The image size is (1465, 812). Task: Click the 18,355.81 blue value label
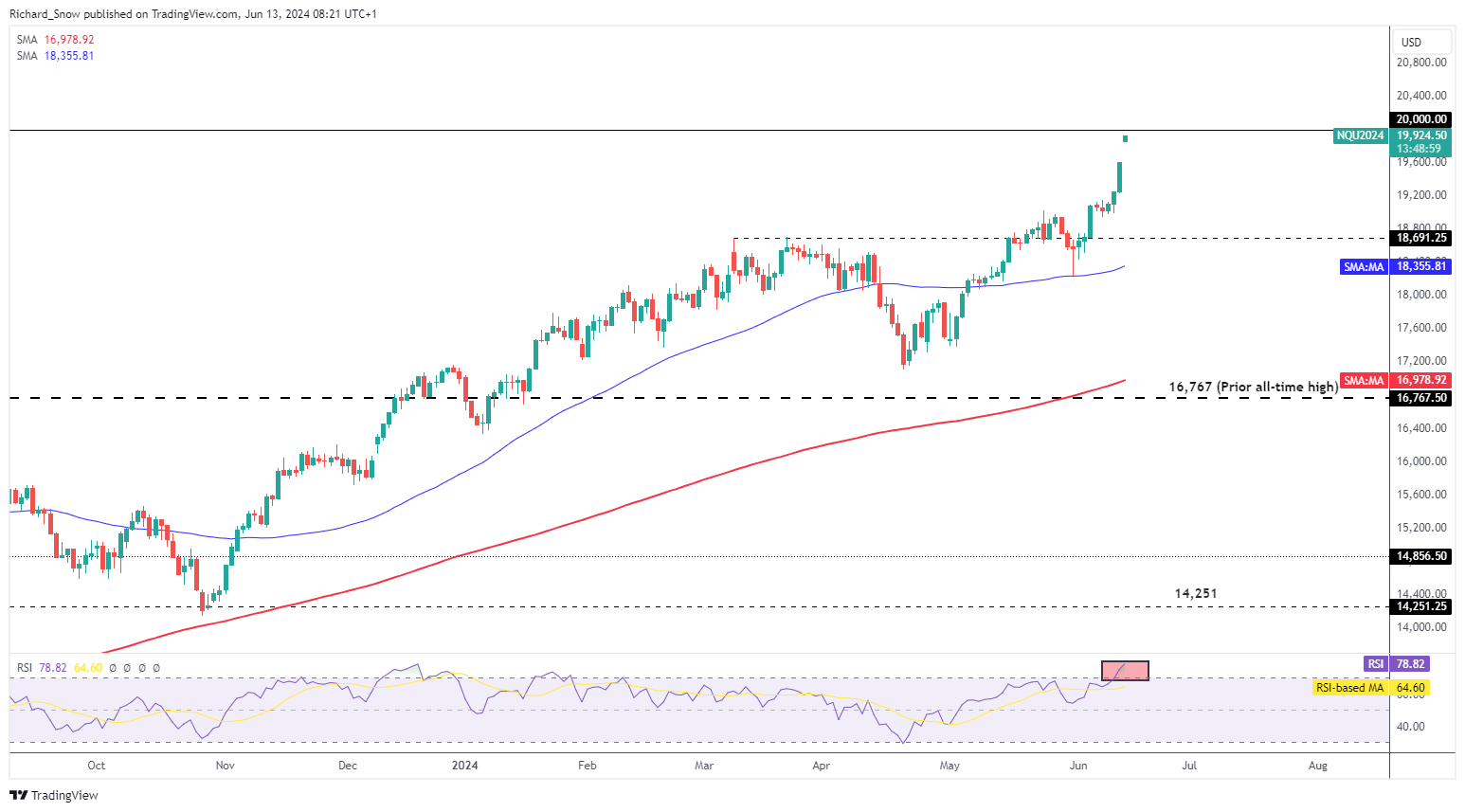pyautogui.click(x=1421, y=267)
